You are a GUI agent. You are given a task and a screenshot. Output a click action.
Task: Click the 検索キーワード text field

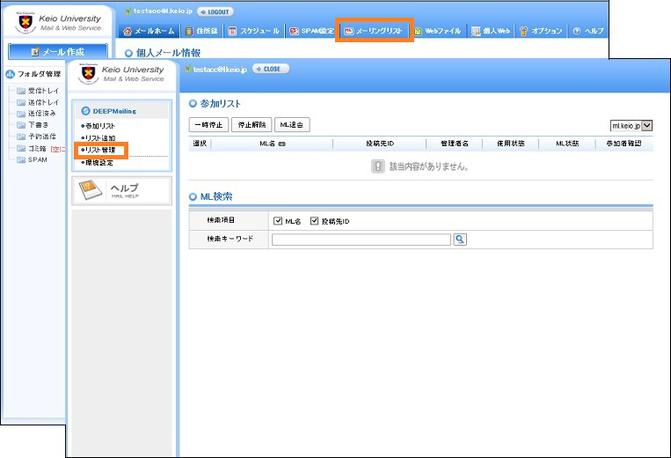click(361, 240)
